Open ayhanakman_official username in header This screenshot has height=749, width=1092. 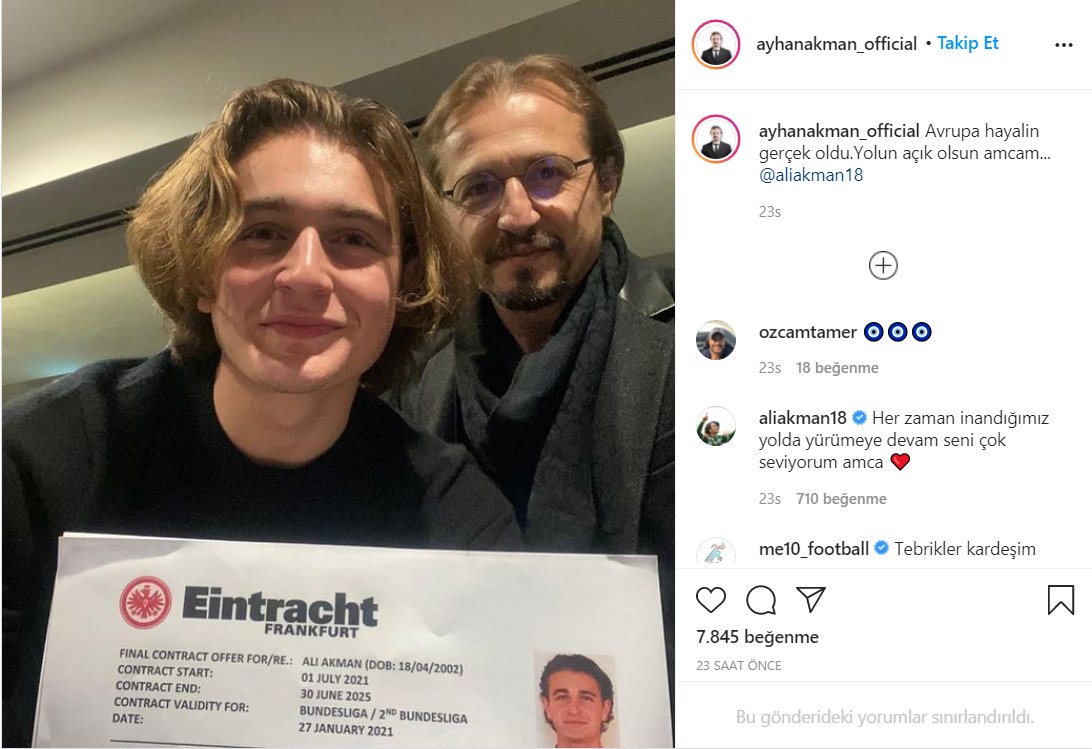[x=836, y=44]
